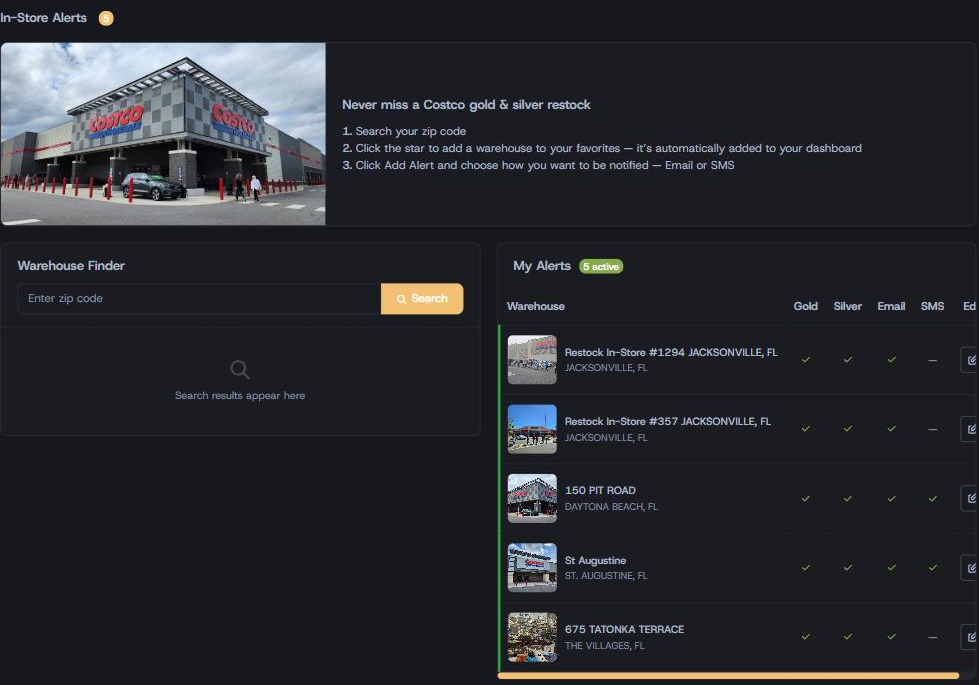Select '675 TATONKA TERRACE' row title
Screen dimensions: 979x685
(624, 629)
